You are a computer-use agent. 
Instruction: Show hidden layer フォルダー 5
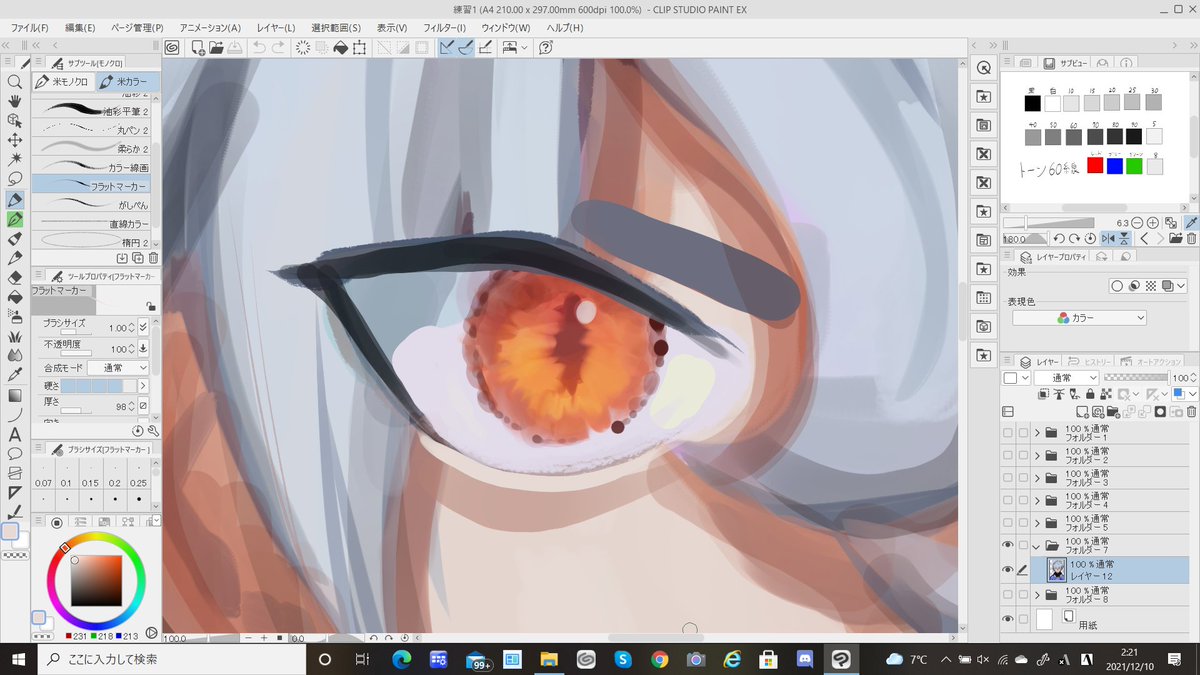tap(1007, 523)
